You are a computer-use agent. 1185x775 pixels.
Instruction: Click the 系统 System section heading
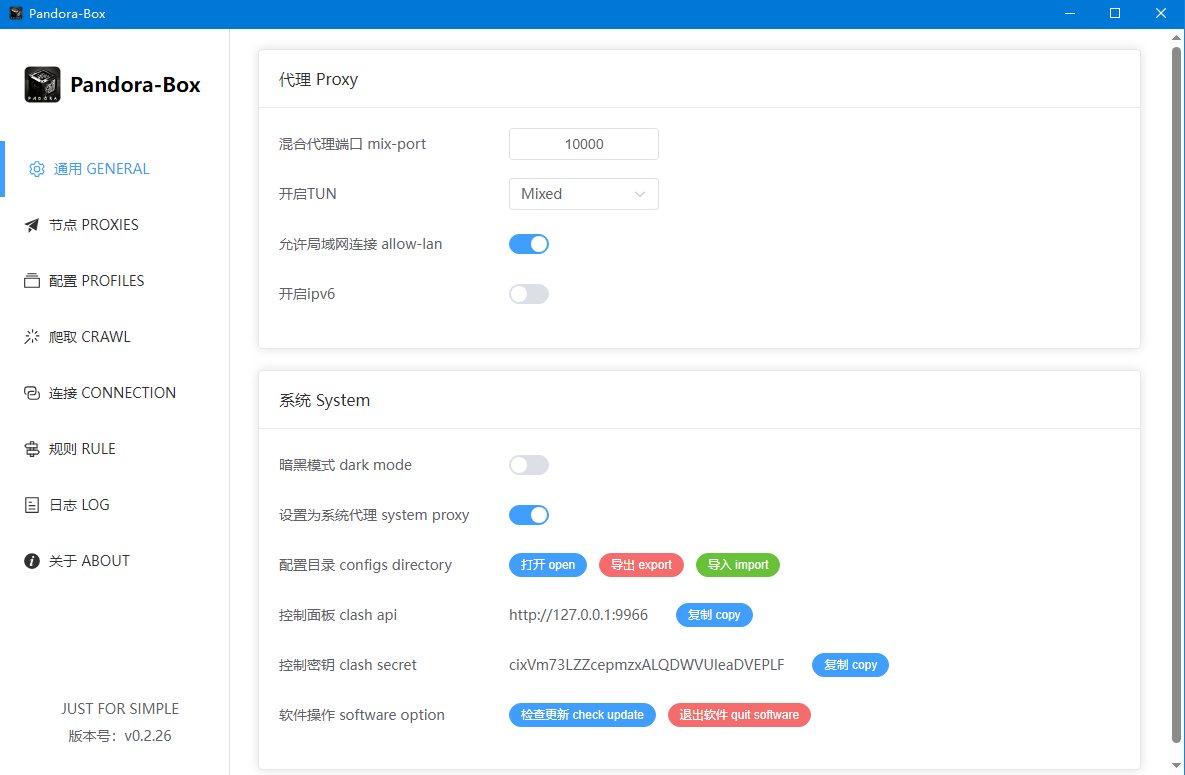(x=324, y=400)
